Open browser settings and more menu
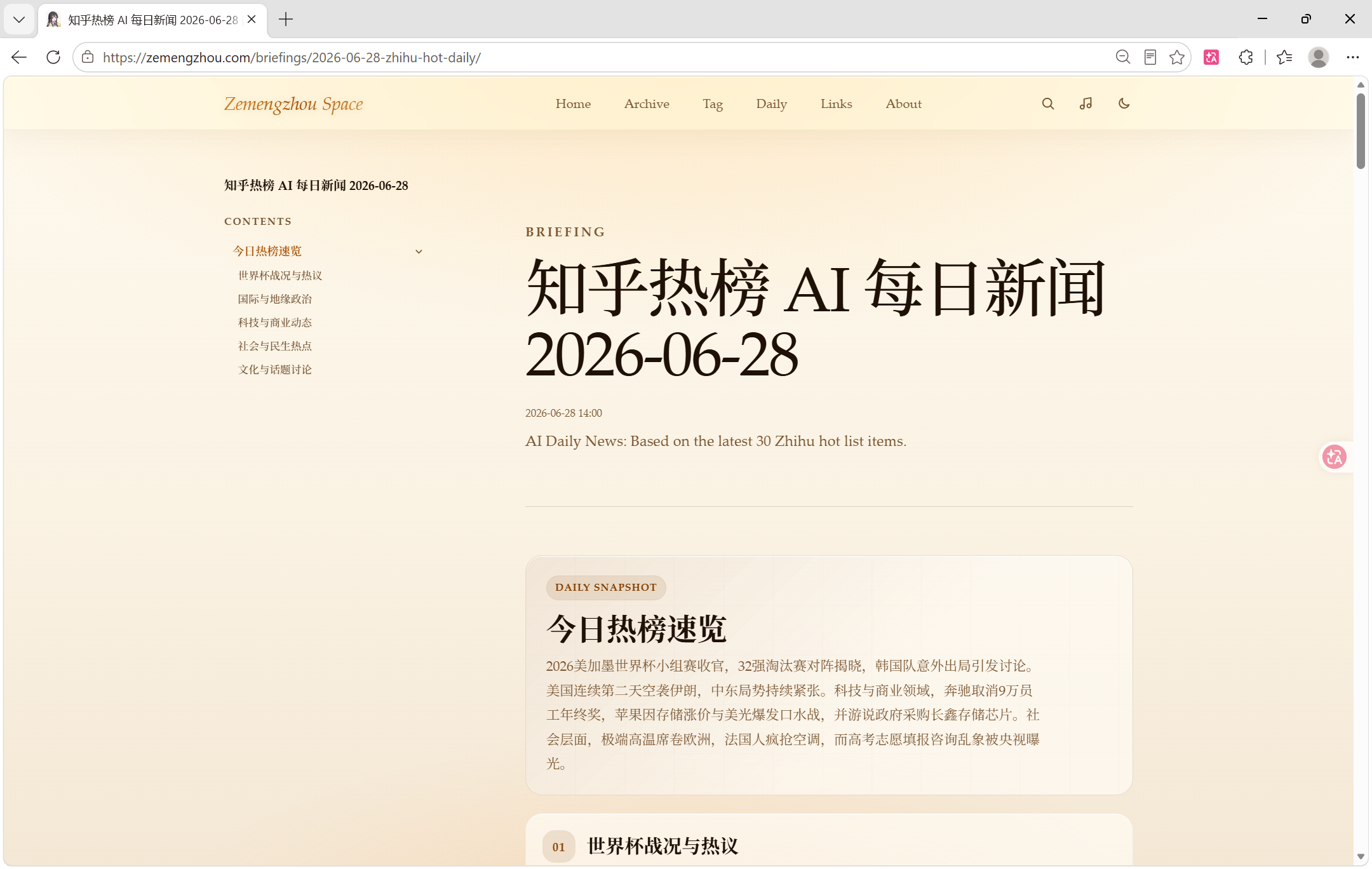The width and height of the screenshot is (1372, 869). point(1353,57)
